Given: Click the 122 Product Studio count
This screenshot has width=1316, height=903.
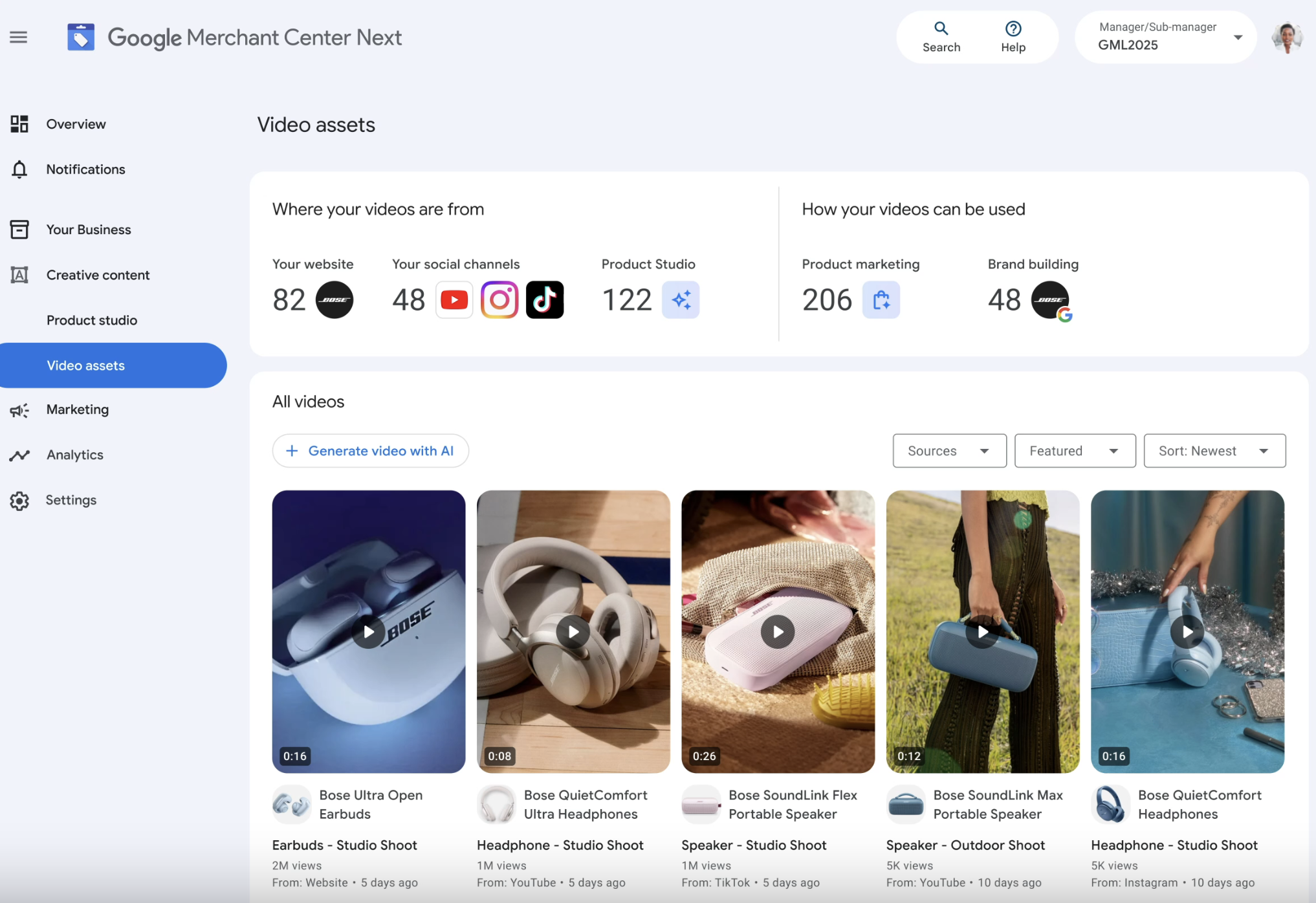Looking at the screenshot, I should click(x=627, y=300).
